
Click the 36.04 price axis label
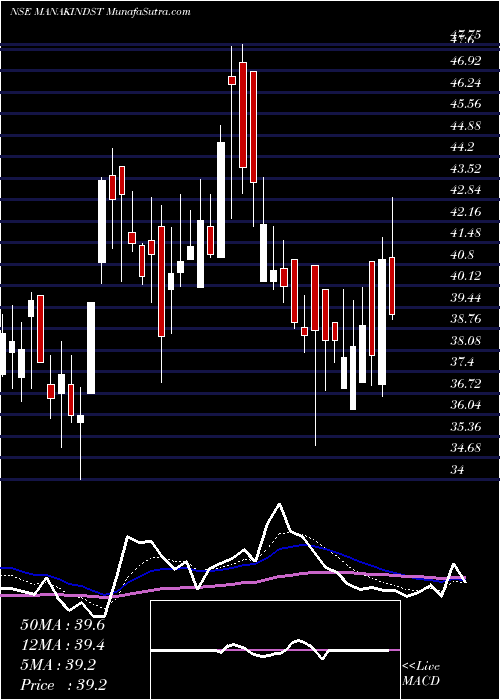(466, 405)
